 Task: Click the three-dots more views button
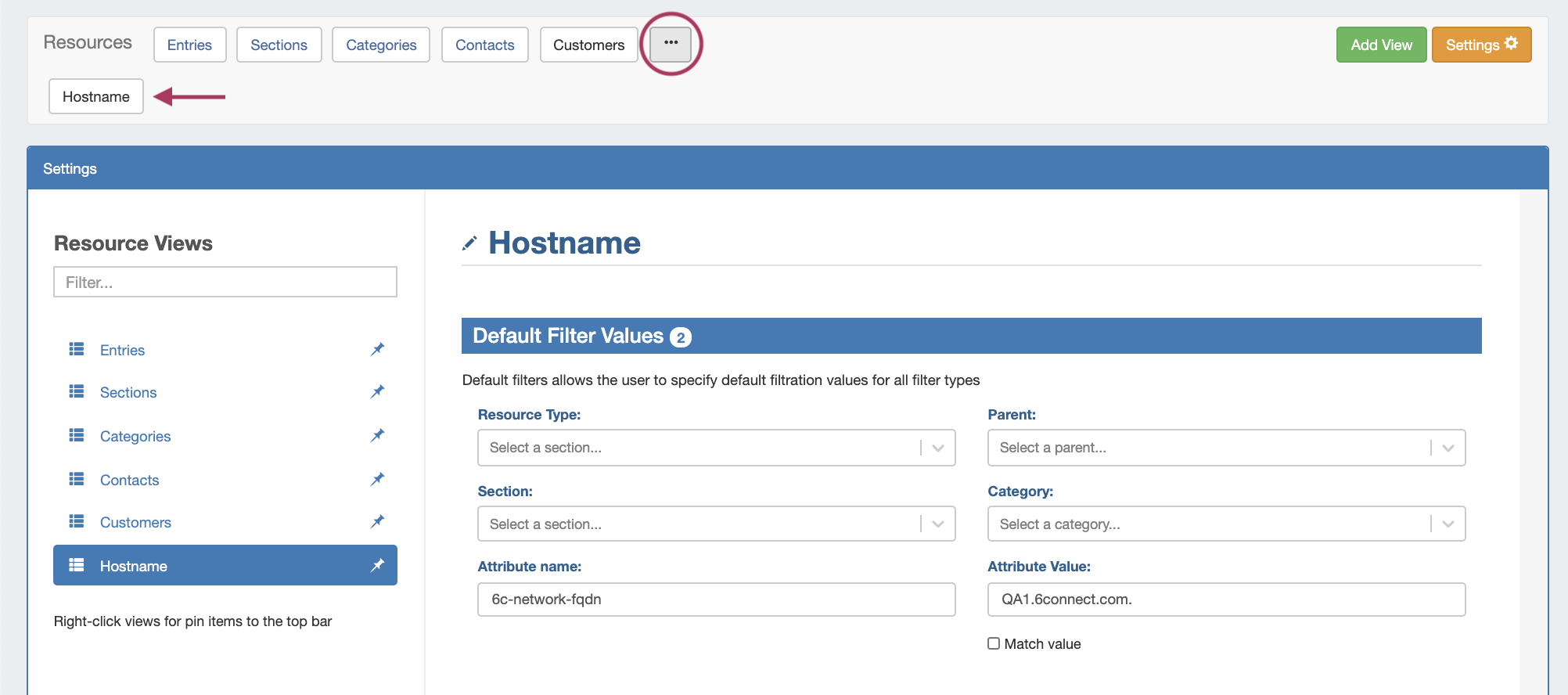[671, 44]
